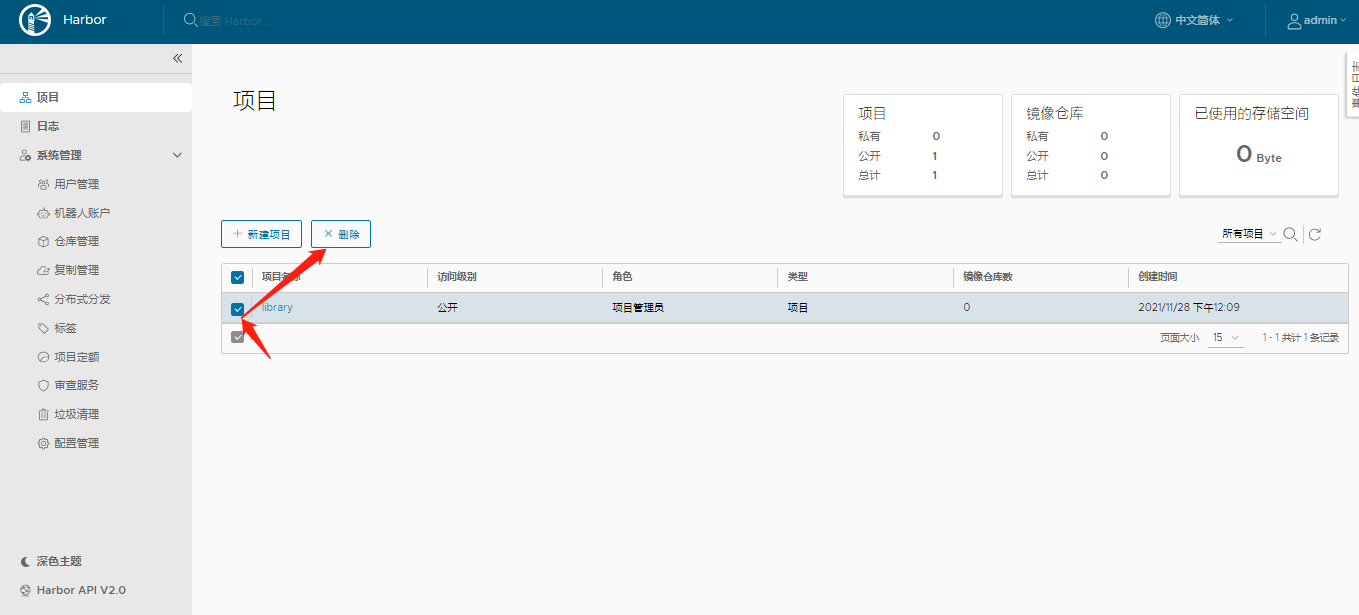The image size is (1359, 615).
Task: Sort by 访问级别 column header
Action: pyautogui.click(x=457, y=277)
